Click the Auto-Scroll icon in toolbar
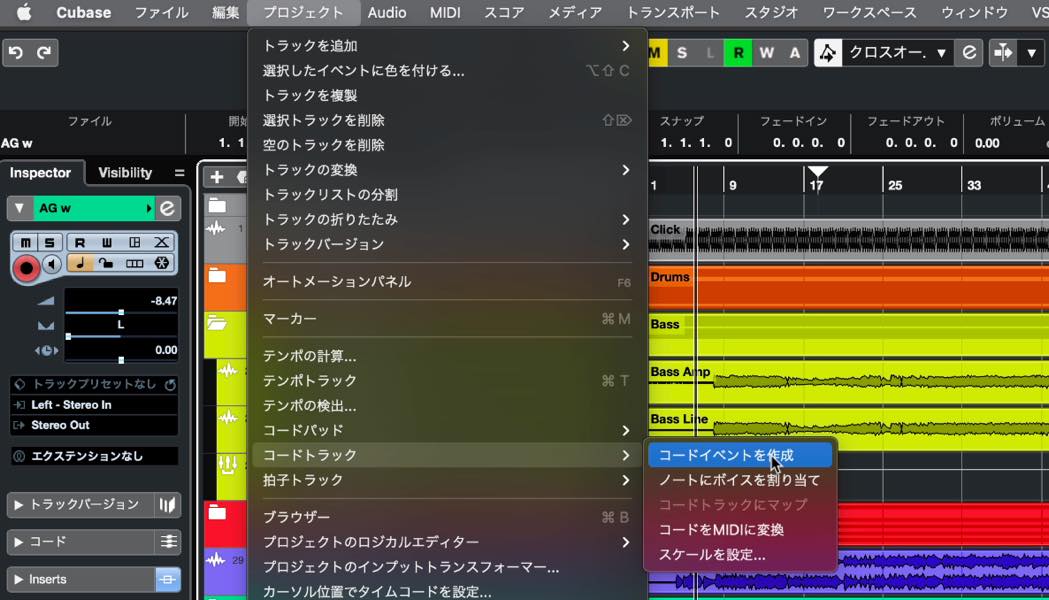The image size is (1049, 600). [1003, 52]
